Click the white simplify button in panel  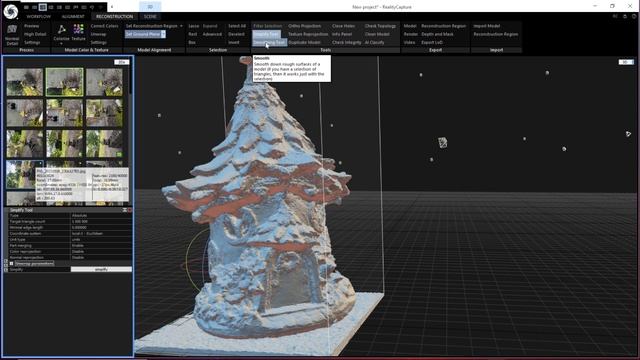point(101,269)
